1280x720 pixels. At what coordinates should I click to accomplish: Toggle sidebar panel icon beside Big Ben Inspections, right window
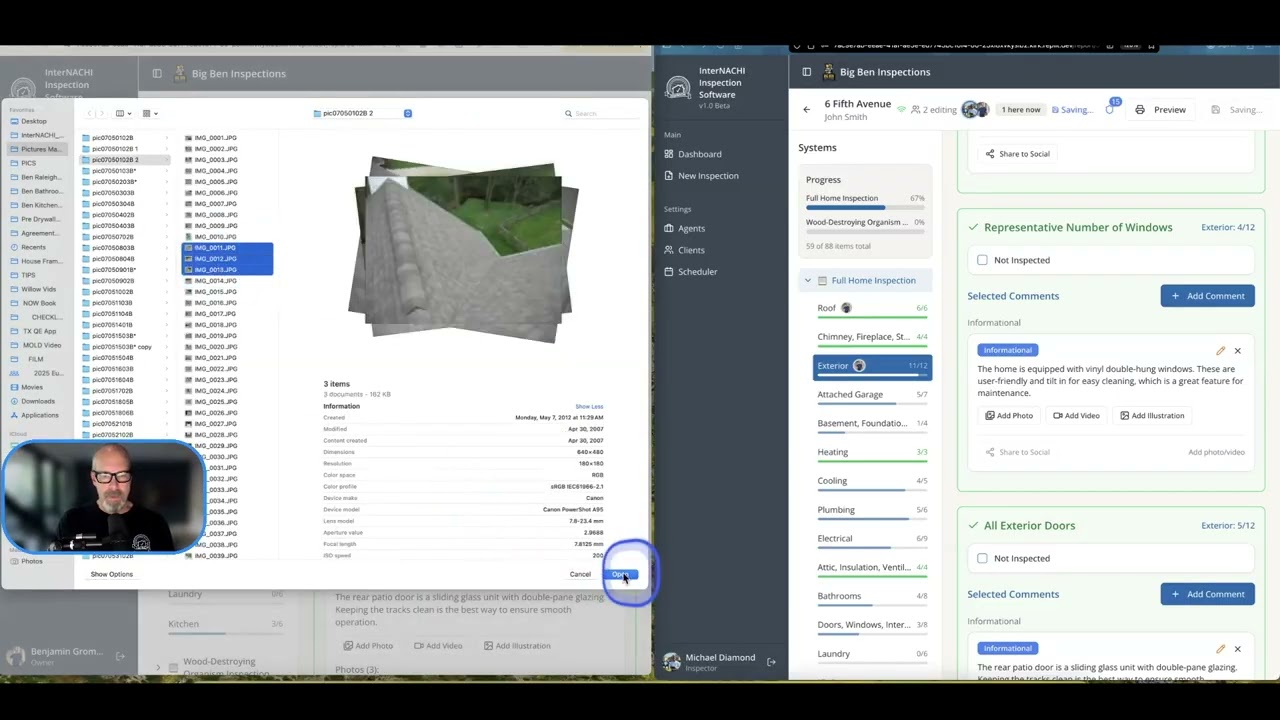point(807,72)
